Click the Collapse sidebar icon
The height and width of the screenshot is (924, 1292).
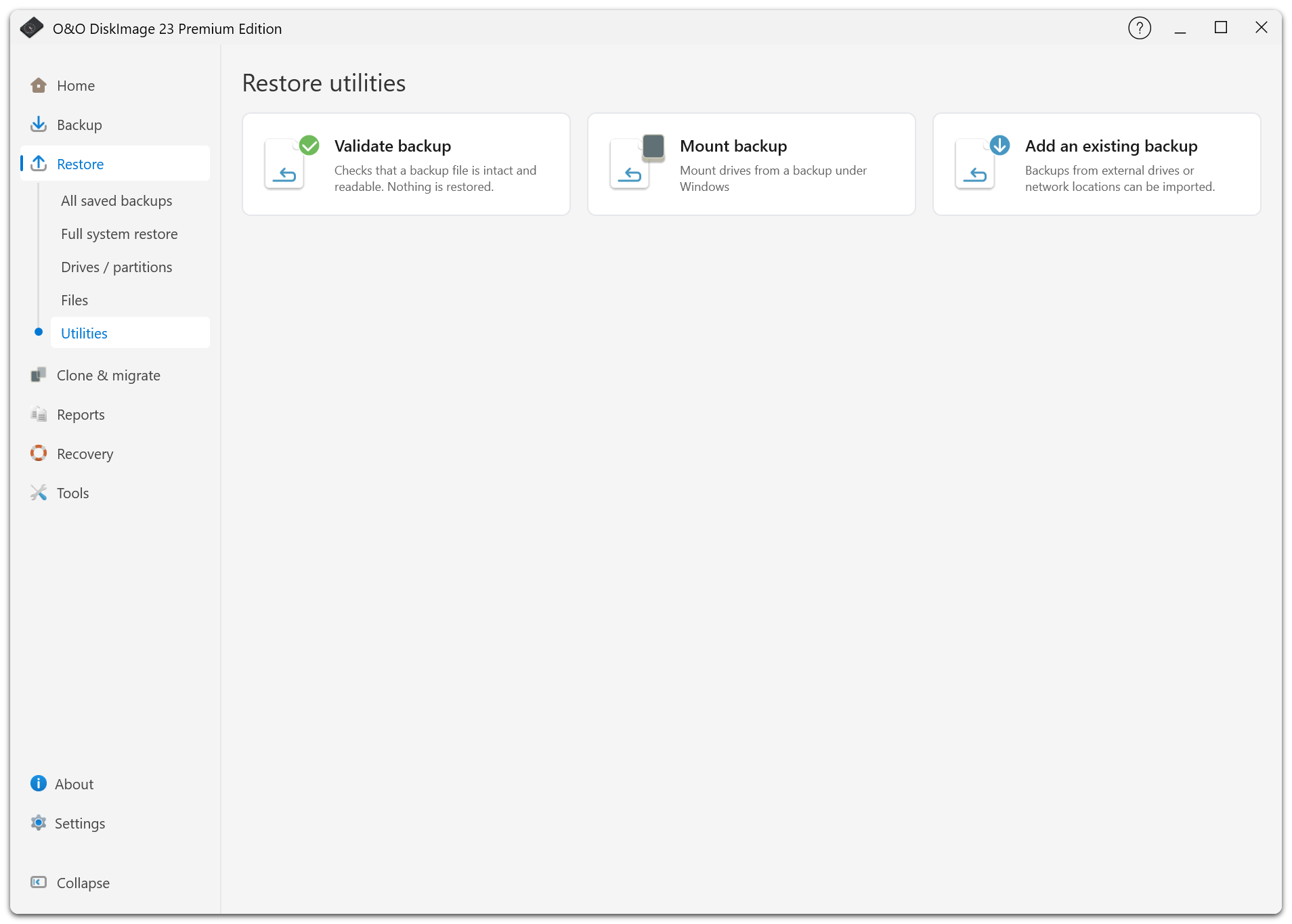pyautogui.click(x=39, y=883)
